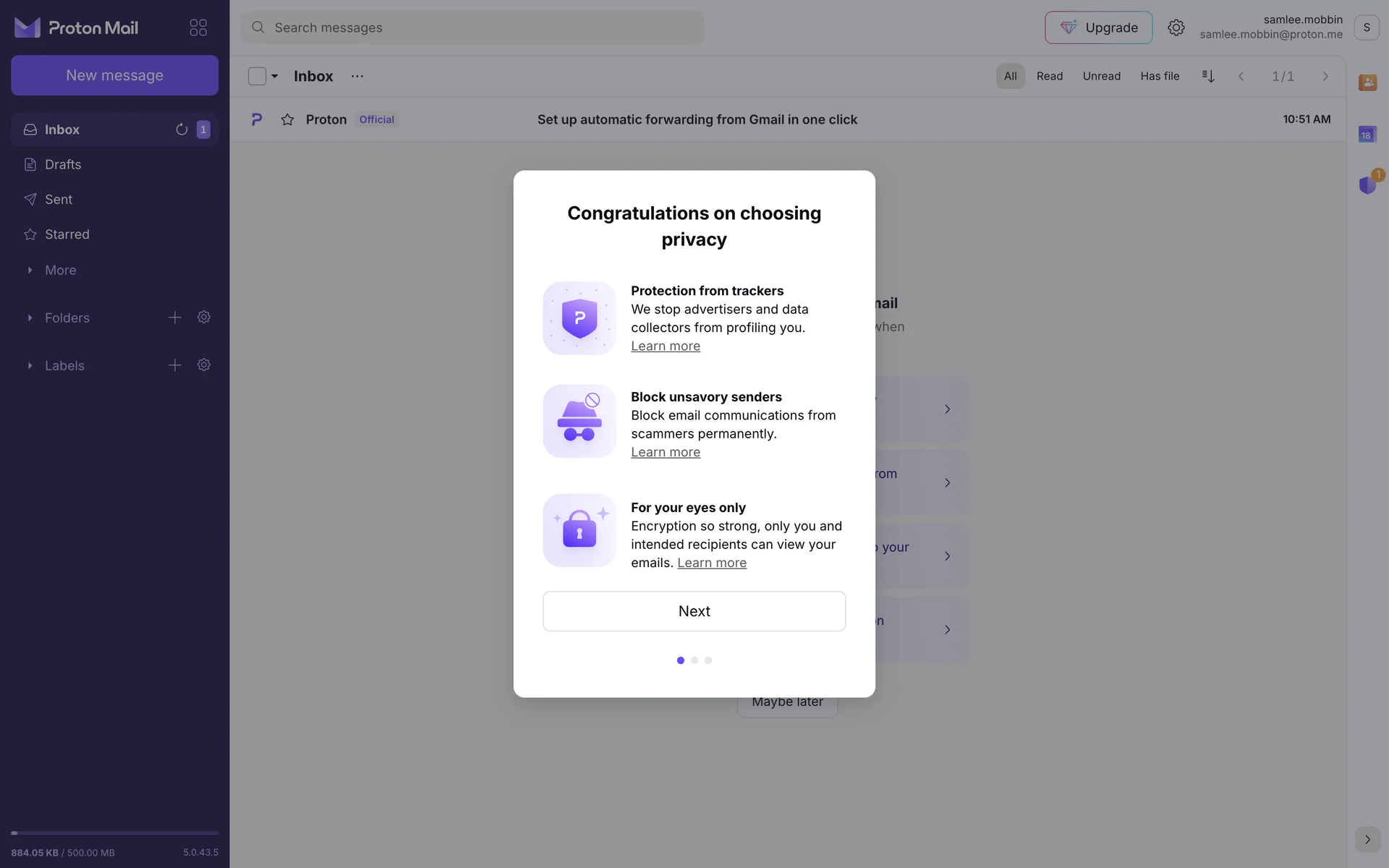Jump to third onboarding step dot

(708, 660)
